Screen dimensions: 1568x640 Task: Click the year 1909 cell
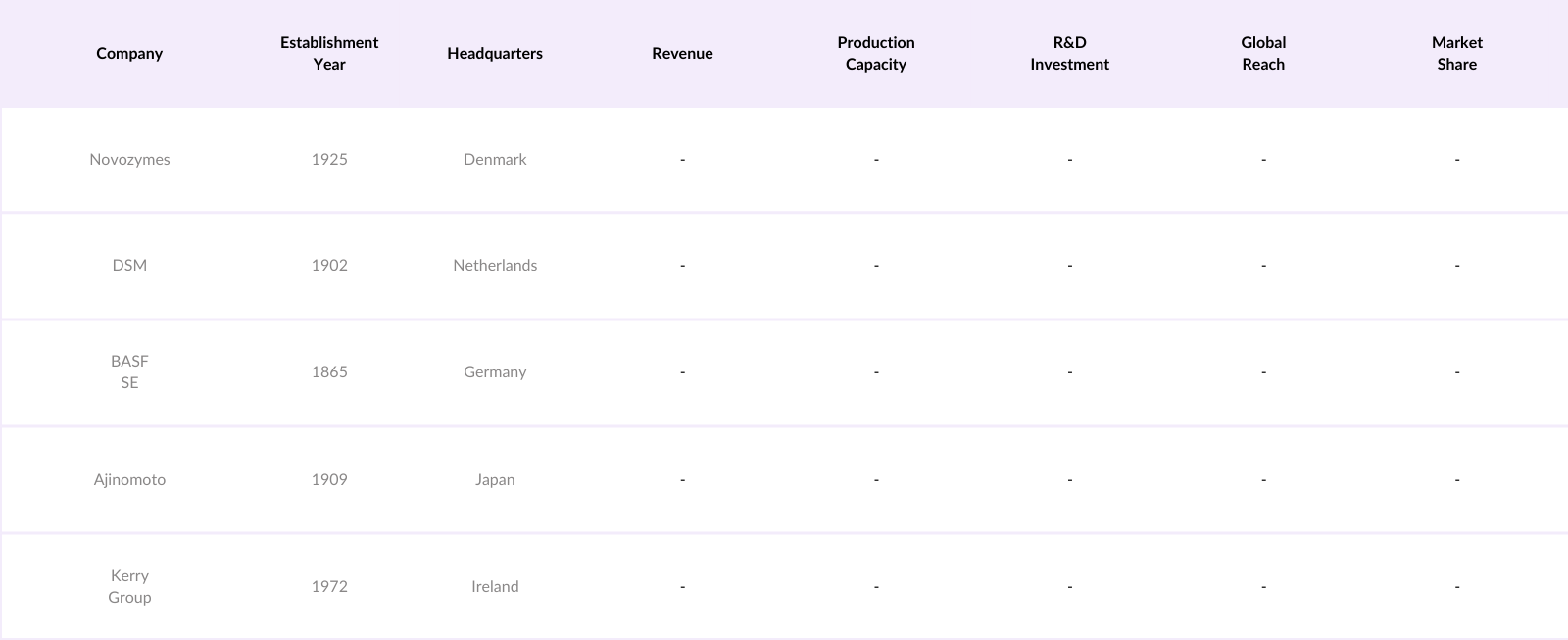point(329,479)
